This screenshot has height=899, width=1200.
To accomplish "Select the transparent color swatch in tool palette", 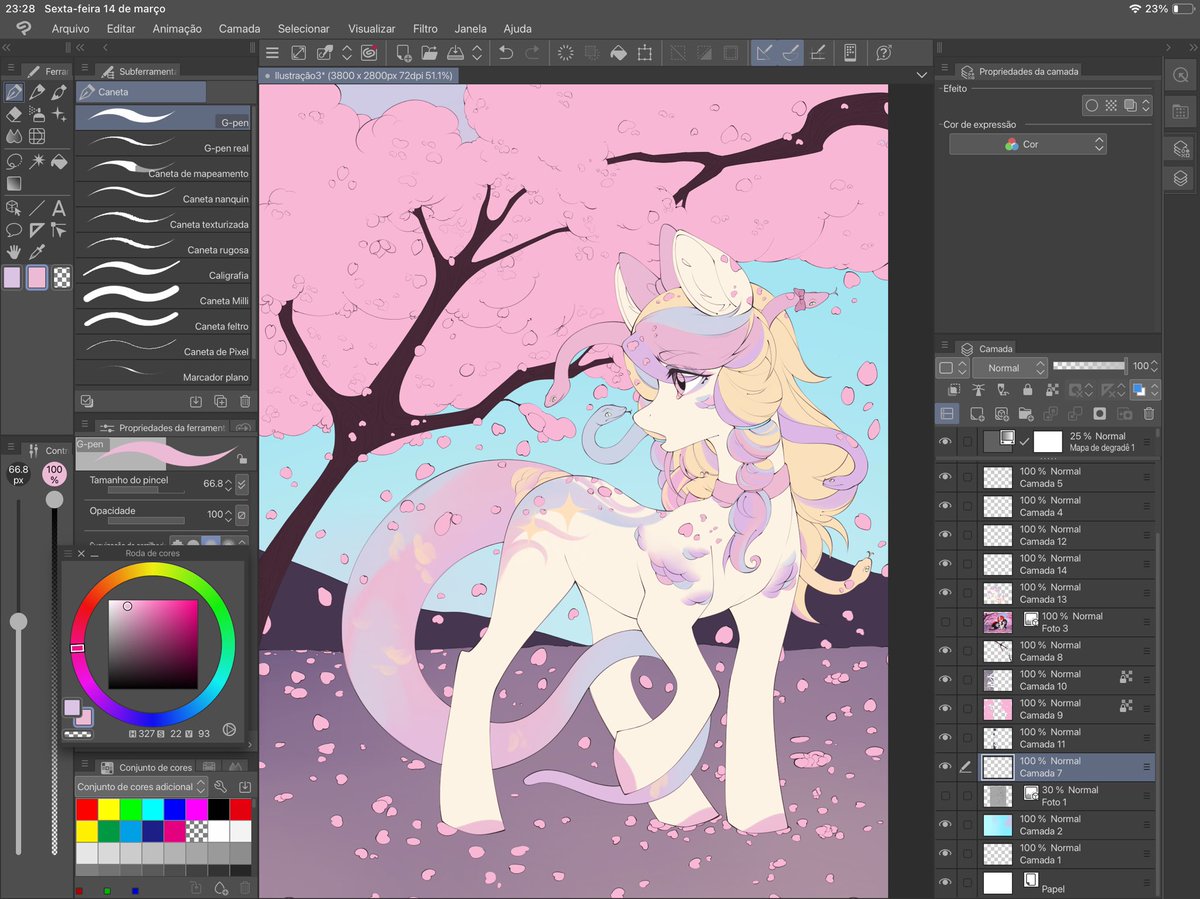I will click(x=61, y=277).
